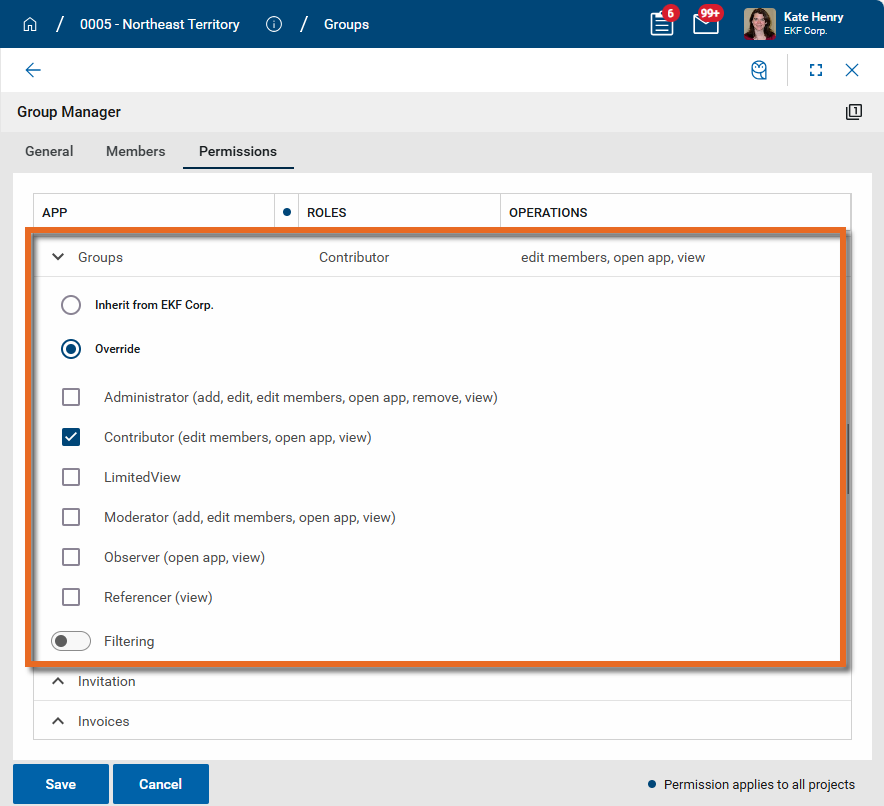Click the back arrow icon

[x=33, y=70]
